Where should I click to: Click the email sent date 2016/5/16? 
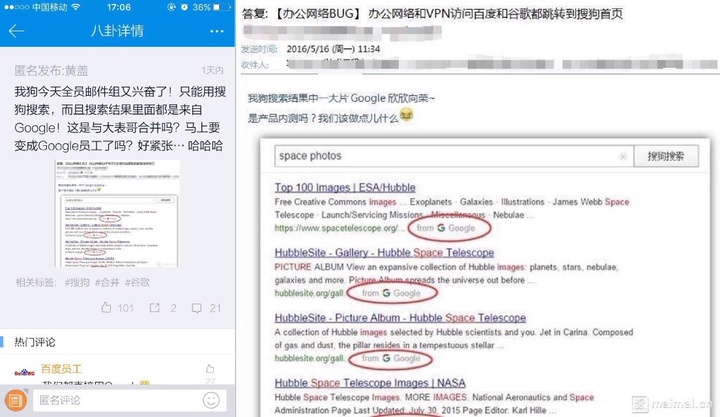(333, 49)
